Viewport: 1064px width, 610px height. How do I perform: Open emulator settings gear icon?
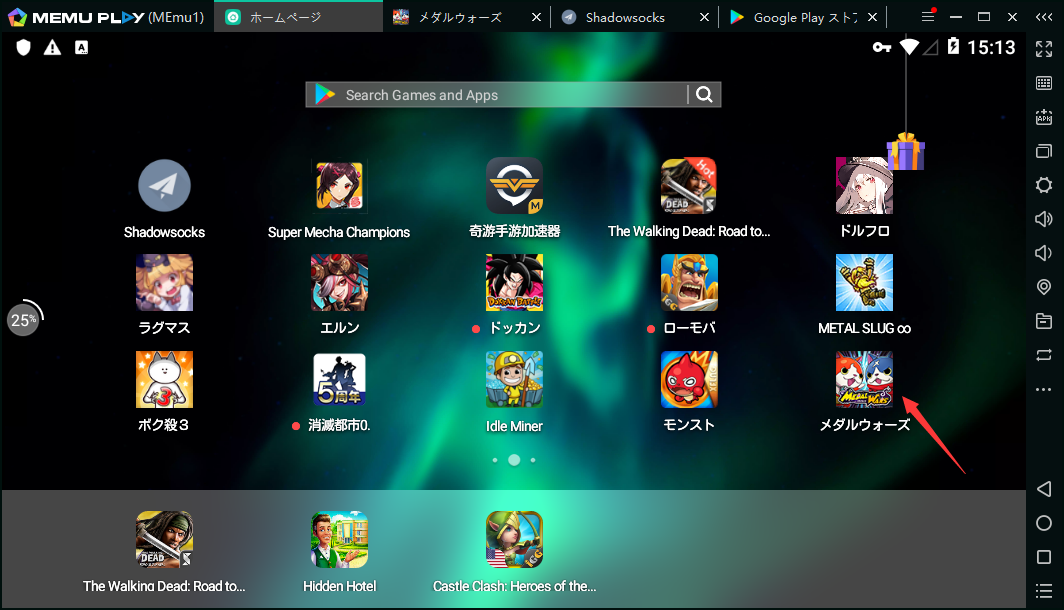(1044, 185)
